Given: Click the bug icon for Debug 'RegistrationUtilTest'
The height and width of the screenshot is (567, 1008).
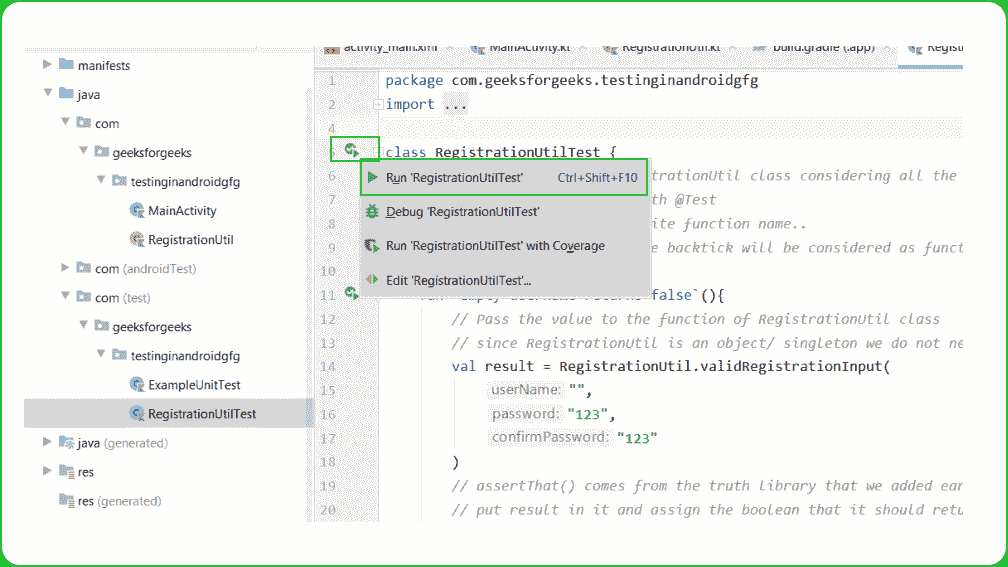Looking at the screenshot, I should (x=372, y=212).
